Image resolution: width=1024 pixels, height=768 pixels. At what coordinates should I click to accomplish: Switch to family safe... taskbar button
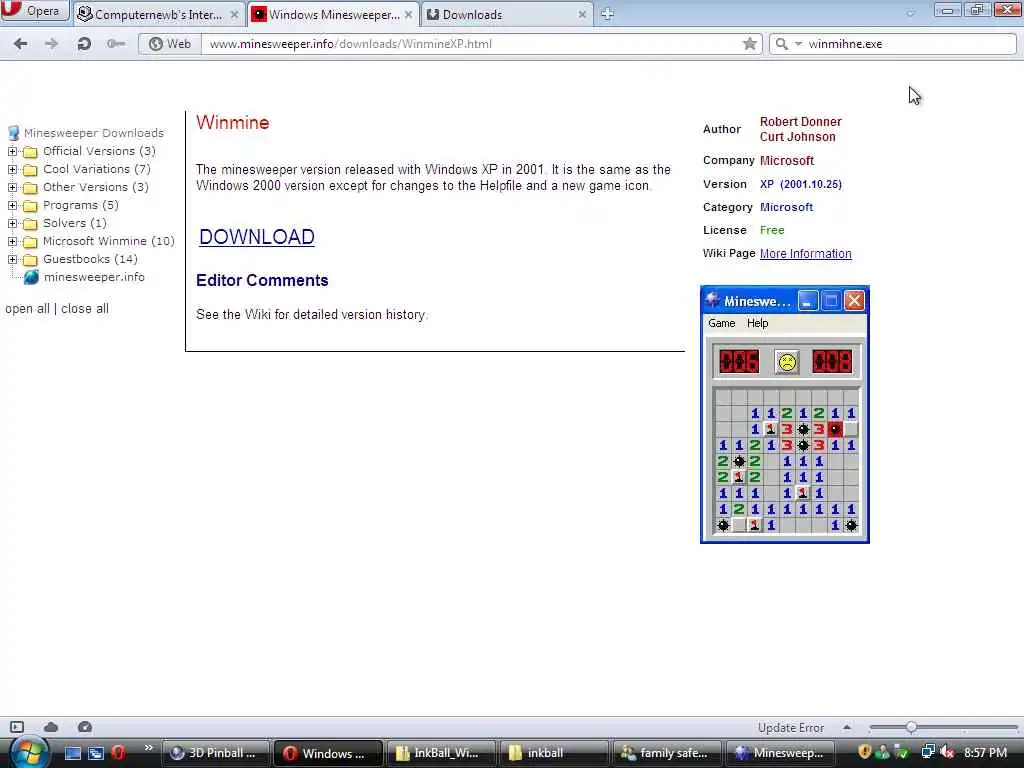pyautogui.click(x=667, y=753)
